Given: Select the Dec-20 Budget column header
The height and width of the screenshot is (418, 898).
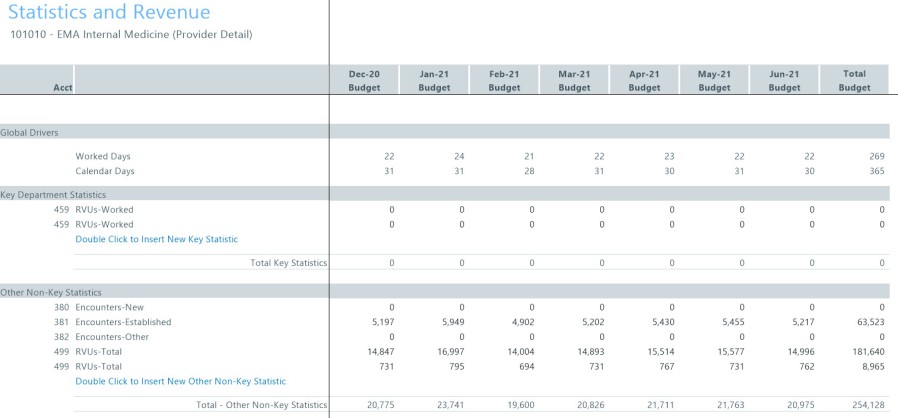Looking at the screenshot, I should (364, 81).
